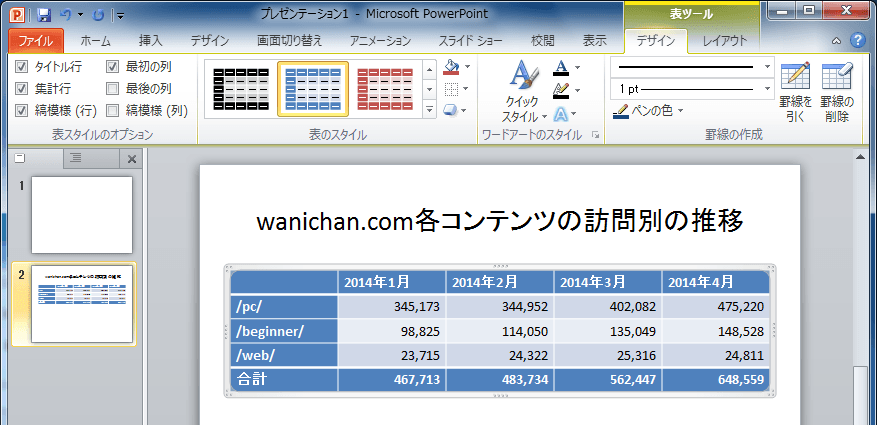Click the cell with value 24,322
Viewport: 877px width, 425px height.
pyautogui.click(x=499, y=355)
